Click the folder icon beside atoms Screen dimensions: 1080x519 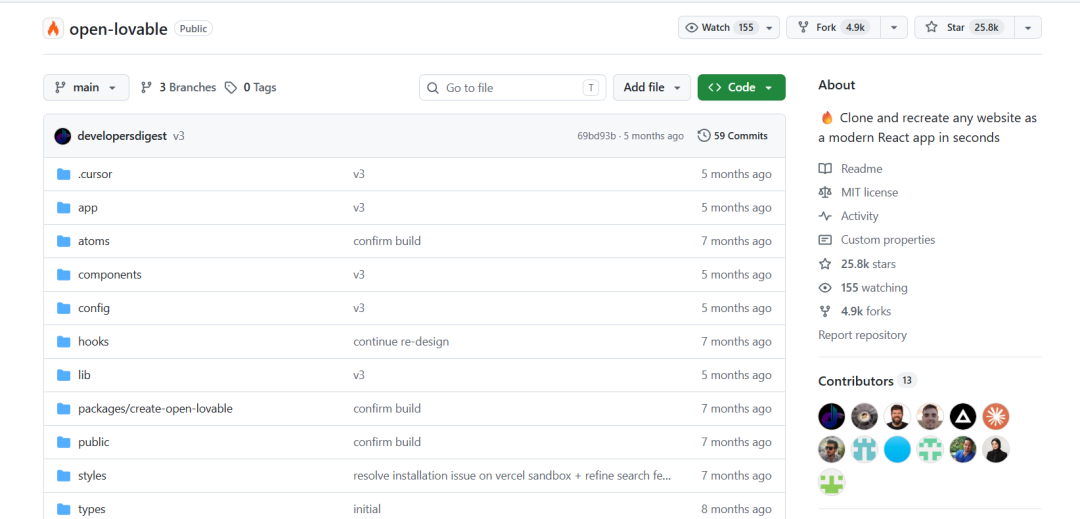64,241
